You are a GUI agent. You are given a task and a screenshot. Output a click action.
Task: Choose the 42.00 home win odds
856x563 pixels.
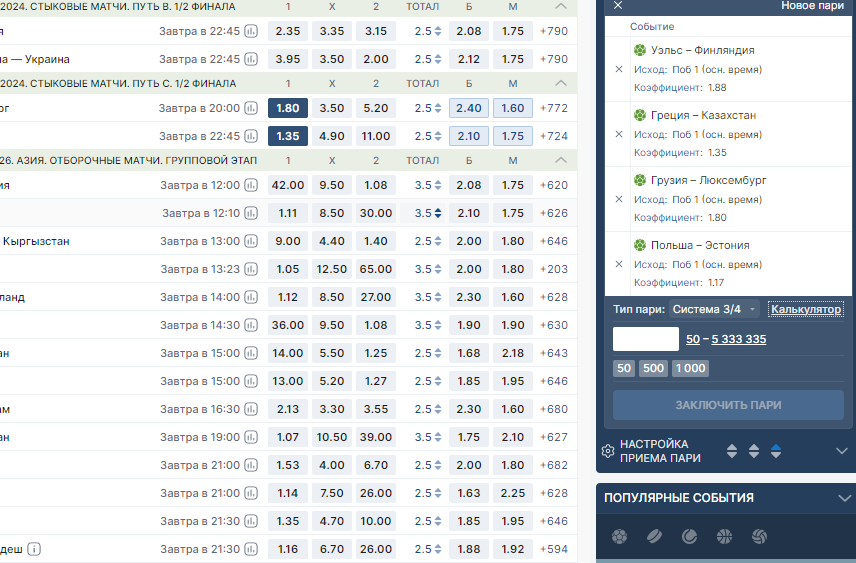coord(288,185)
